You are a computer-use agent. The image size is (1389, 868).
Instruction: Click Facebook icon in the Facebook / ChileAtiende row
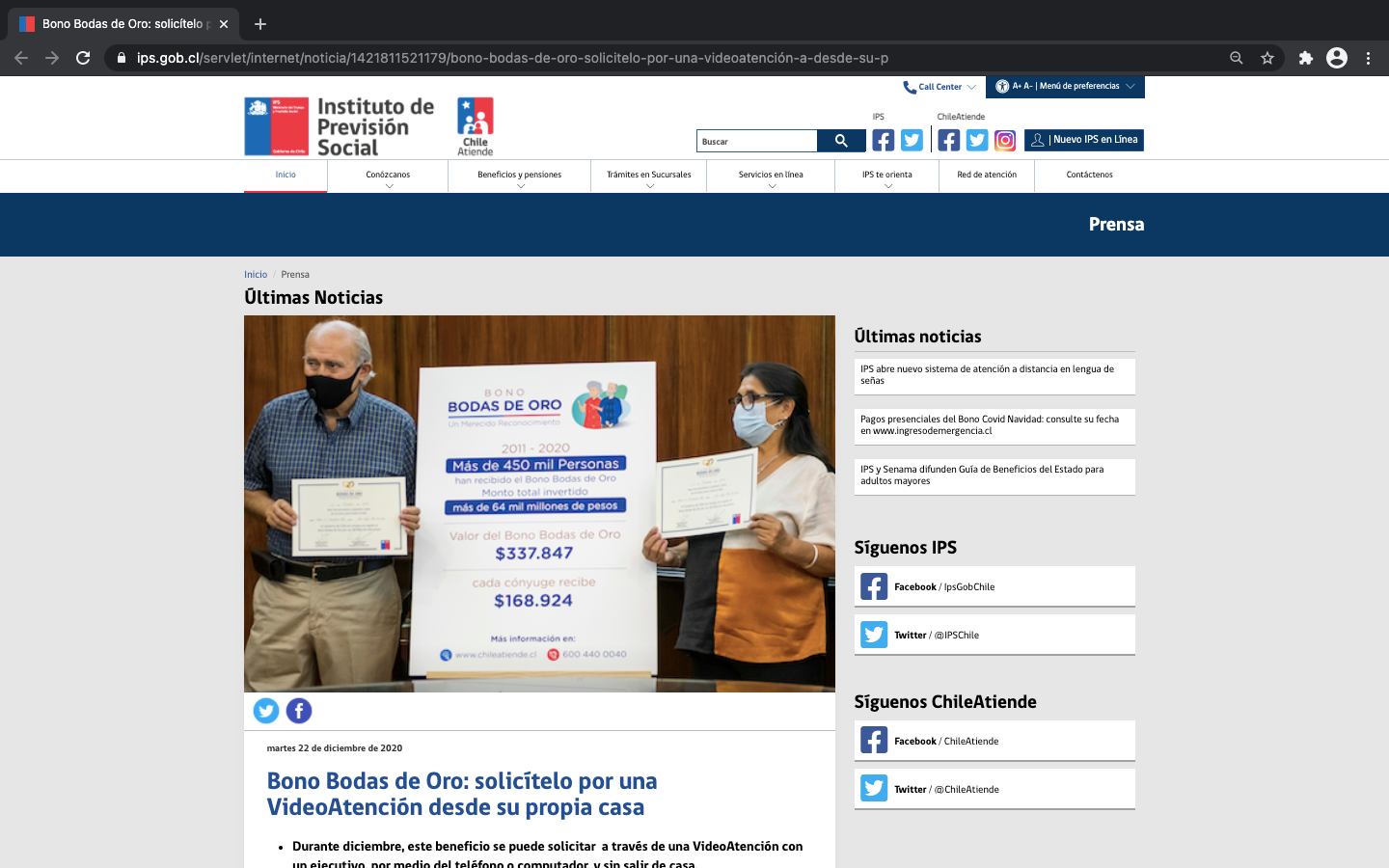[x=874, y=741]
